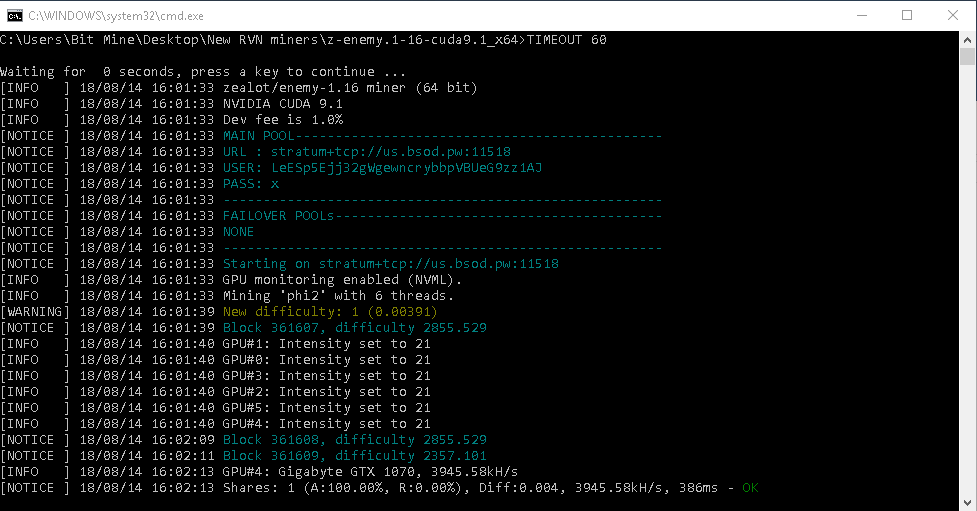Click the green 'OK' status text
The width and height of the screenshot is (977, 511).
tap(750, 488)
